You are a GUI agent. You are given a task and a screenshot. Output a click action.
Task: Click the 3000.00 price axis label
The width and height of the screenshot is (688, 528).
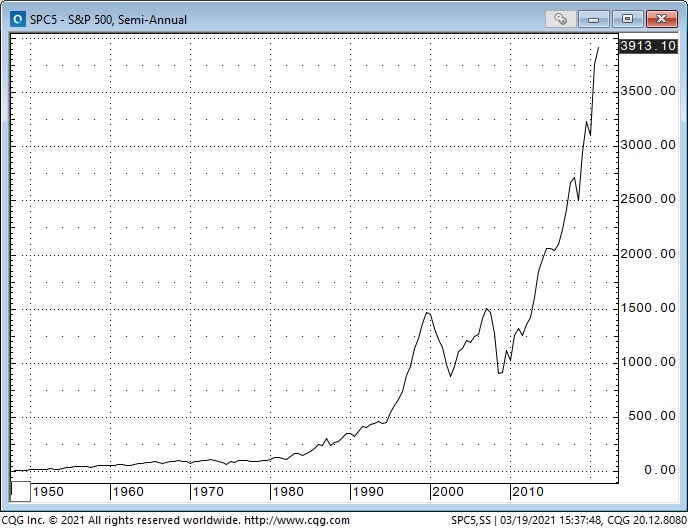coord(648,145)
